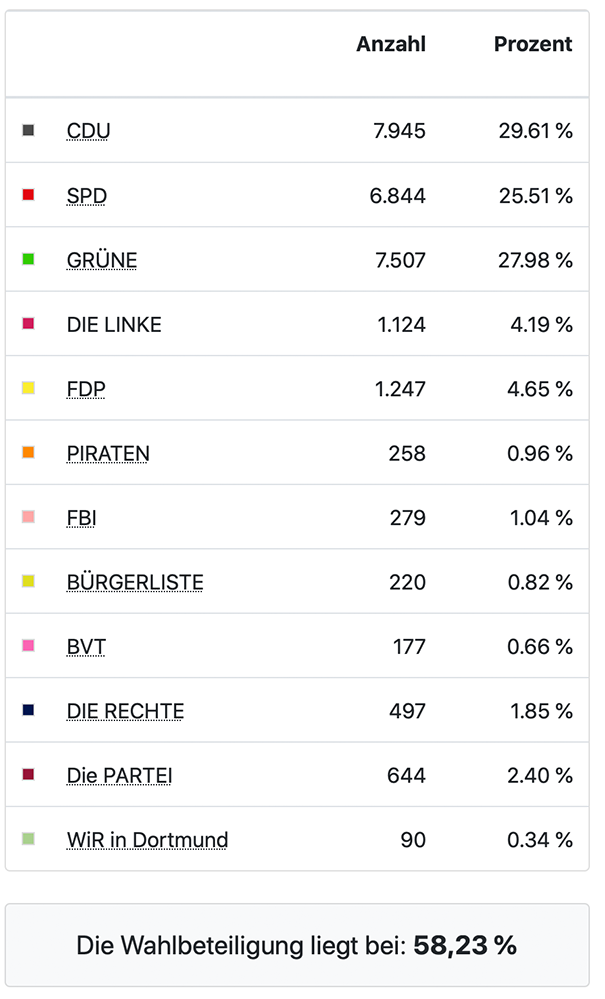Click the red SPD color swatch
605x999 pixels.
tap(28, 194)
